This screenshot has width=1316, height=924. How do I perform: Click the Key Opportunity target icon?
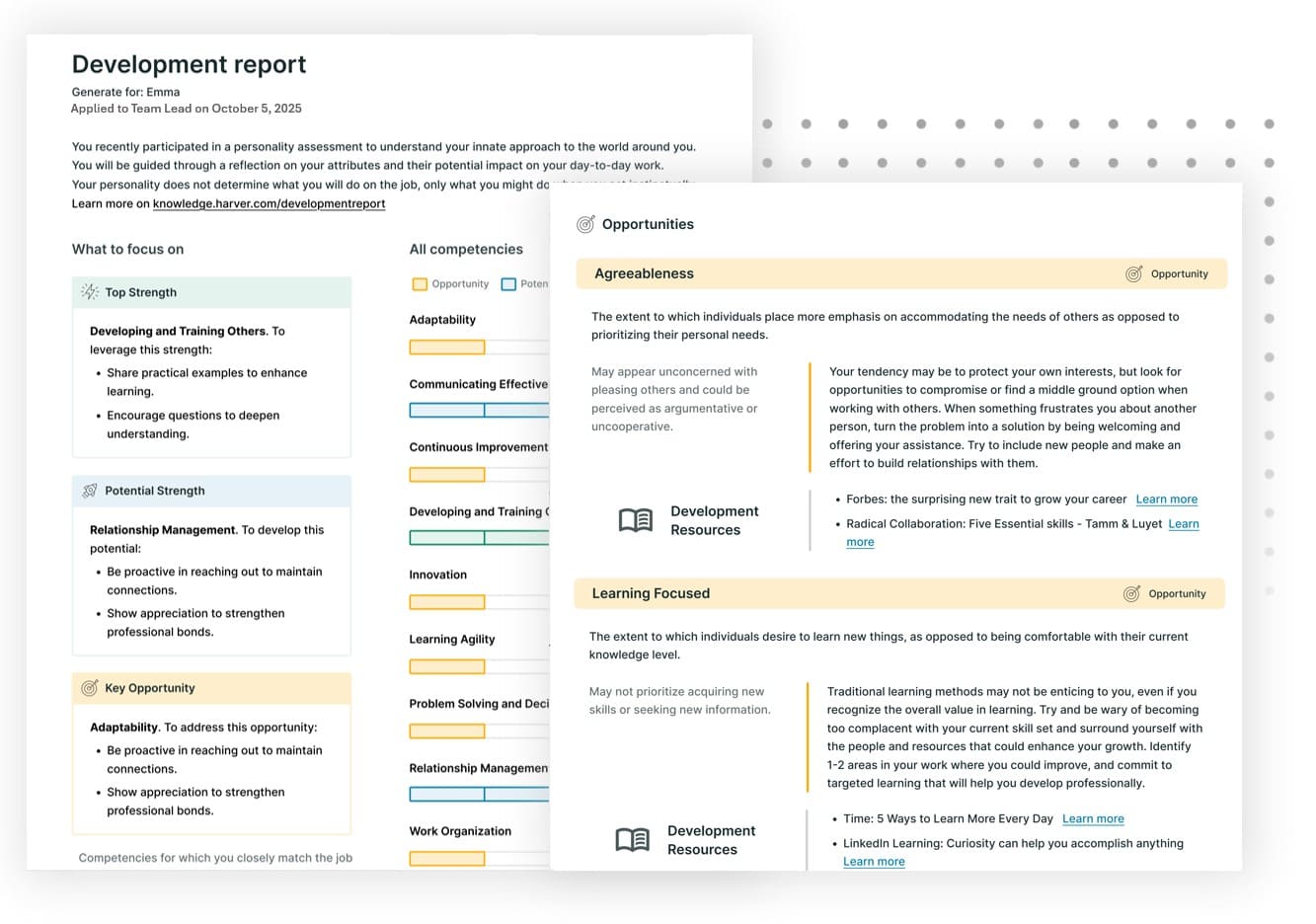pyautogui.click(x=90, y=688)
